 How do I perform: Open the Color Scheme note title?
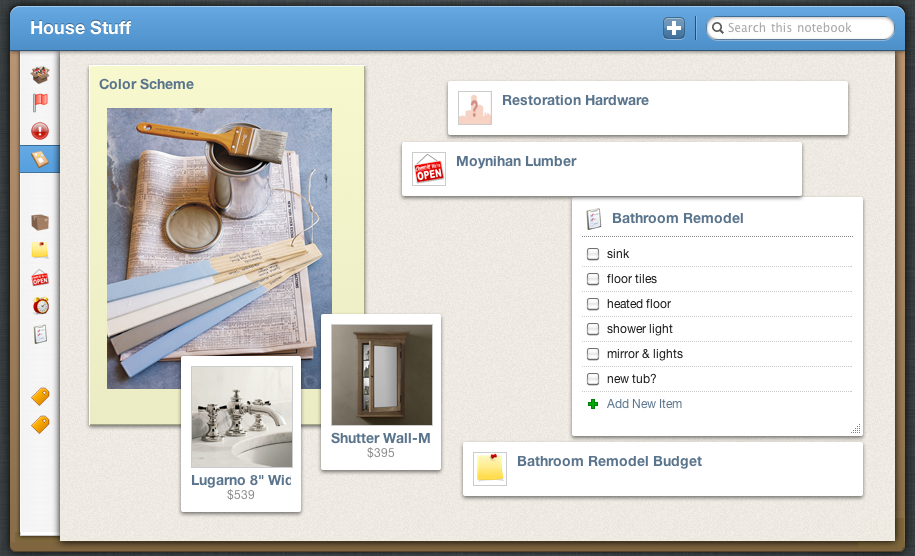click(x=146, y=84)
